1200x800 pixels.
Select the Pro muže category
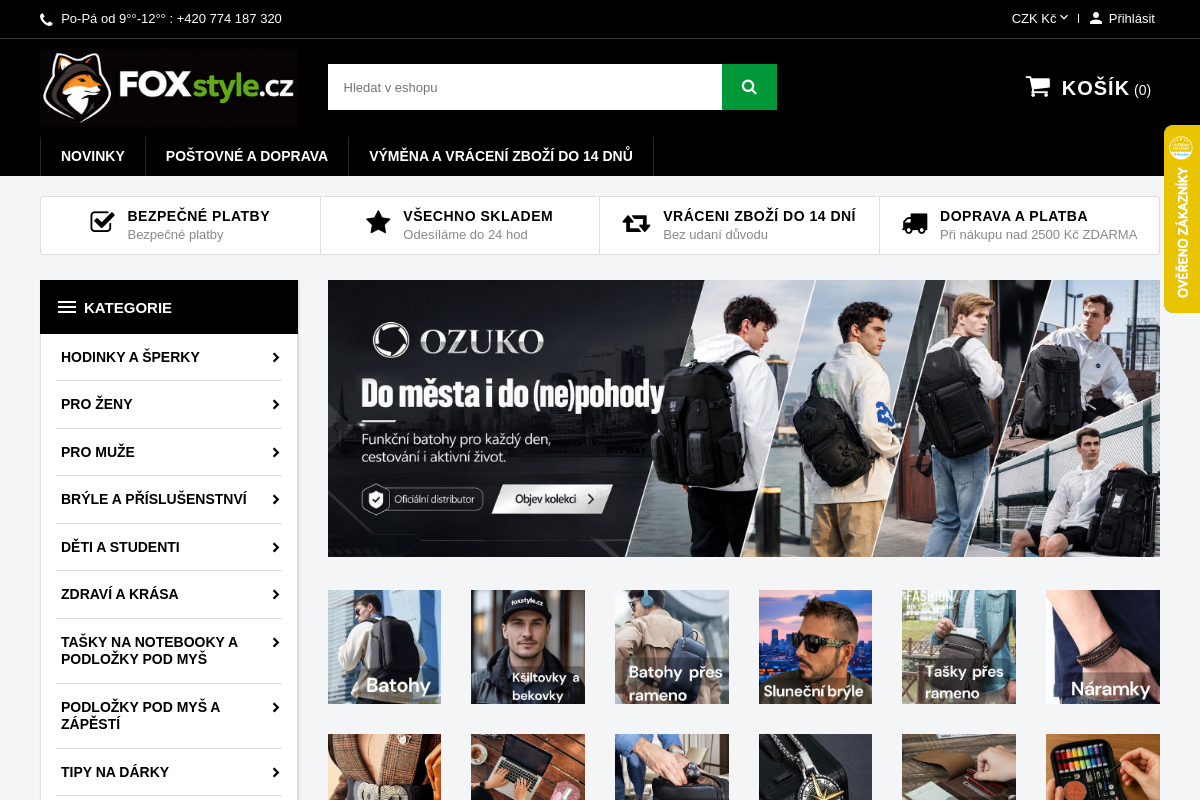pyautogui.click(x=98, y=452)
